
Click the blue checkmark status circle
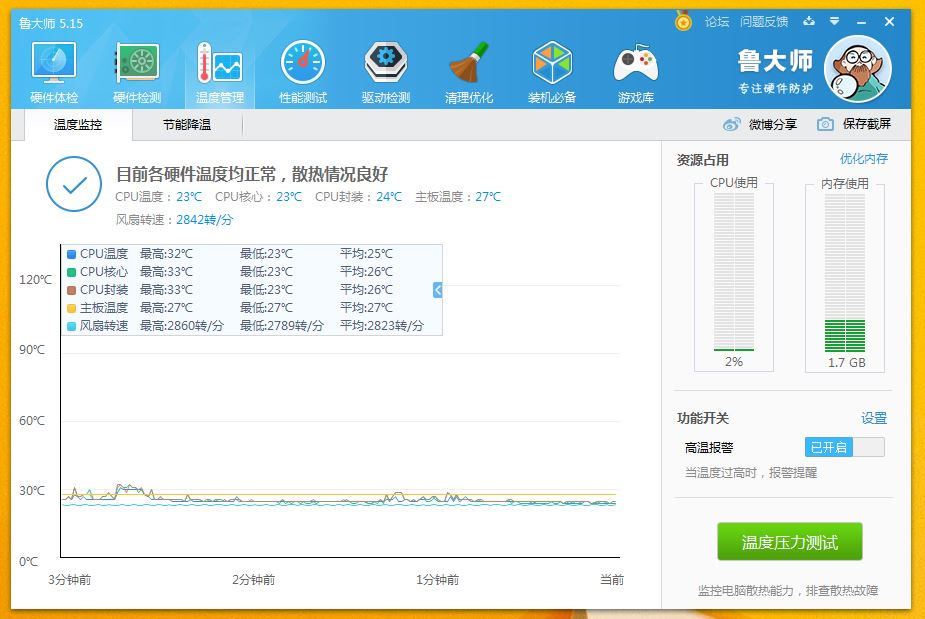tap(74, 184)
